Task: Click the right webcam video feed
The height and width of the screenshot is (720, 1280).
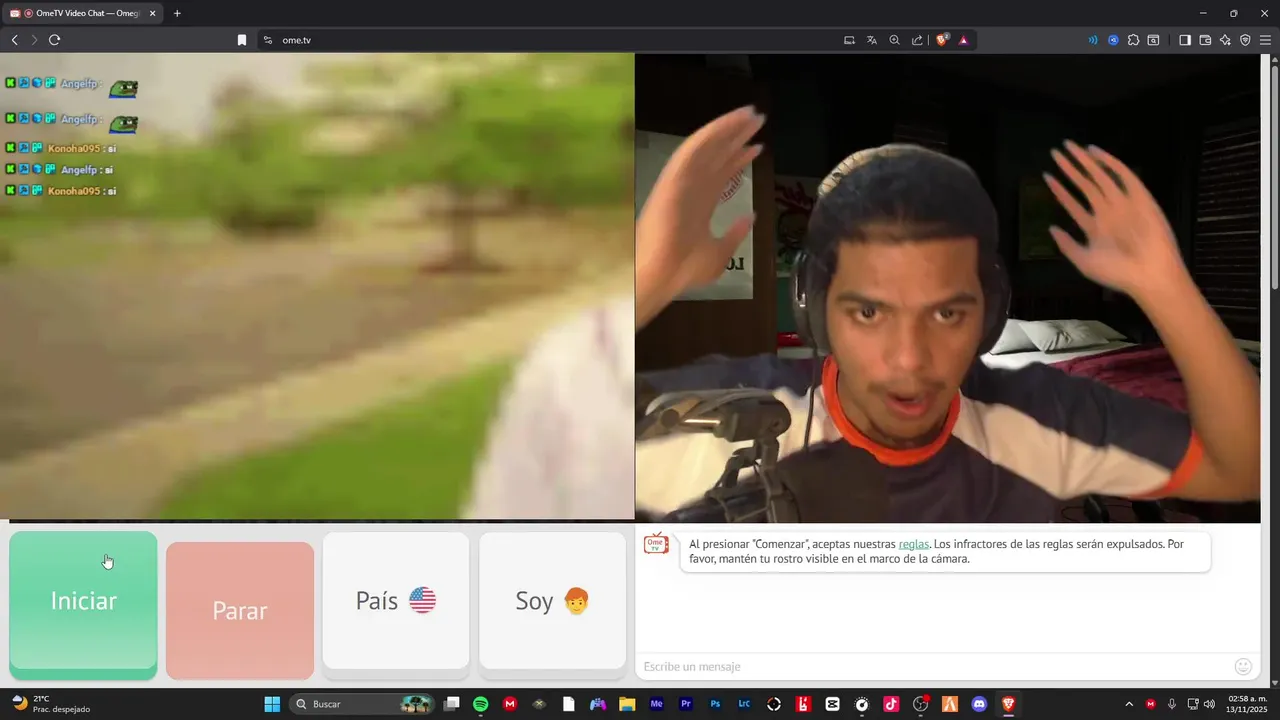Action: pyautogui.click(x=948, y=287)
